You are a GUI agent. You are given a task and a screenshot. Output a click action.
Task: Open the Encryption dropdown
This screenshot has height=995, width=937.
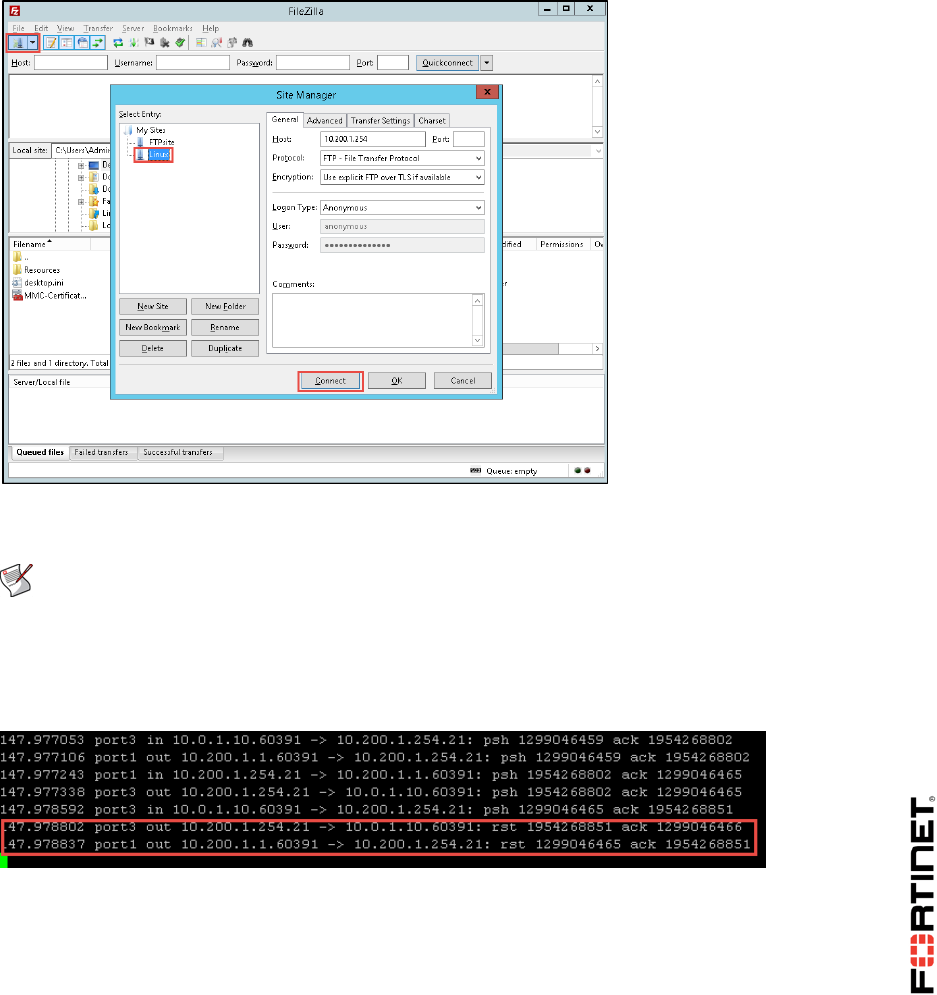pos(402,177)
